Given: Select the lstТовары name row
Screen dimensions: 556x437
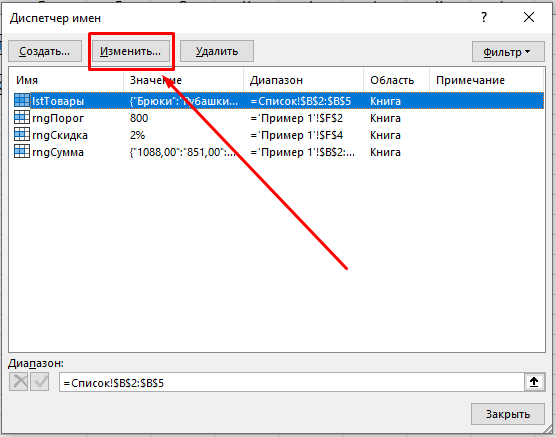Looking at the screenshot, I should pyautogui.click(x=278, y=101).
